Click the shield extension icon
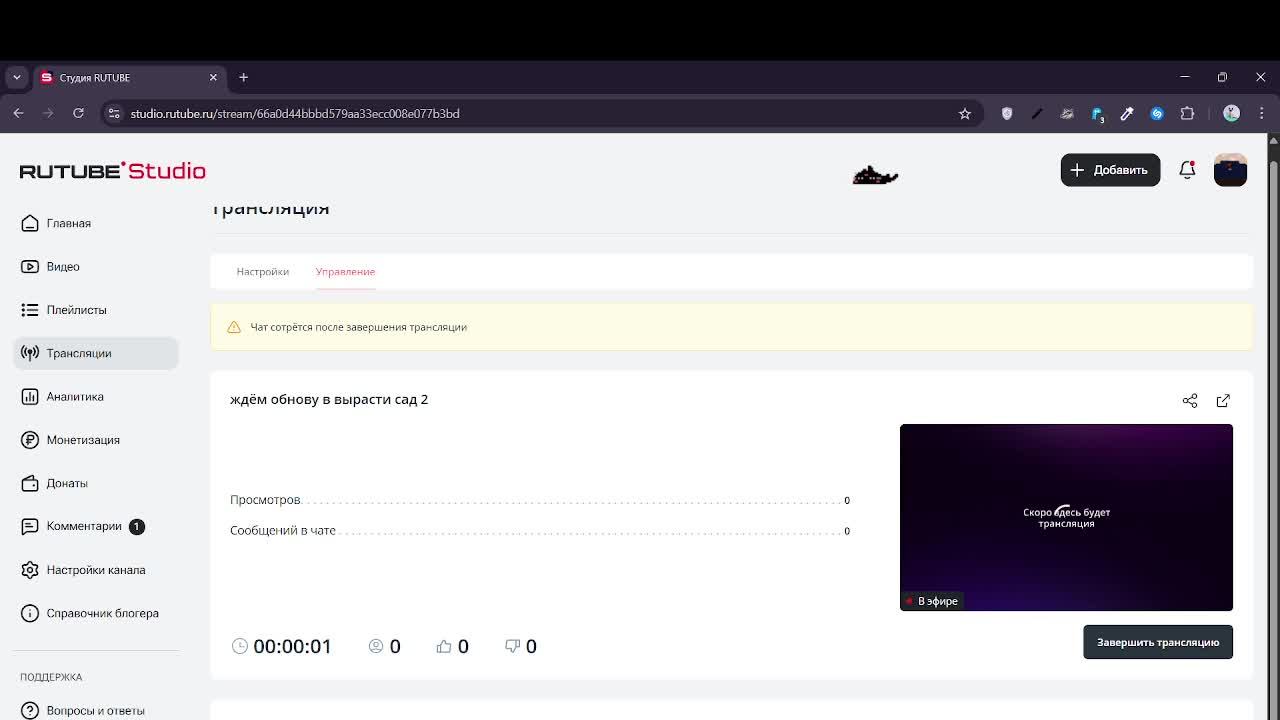The height and width of the screenshot is (720, 1280). click(1007, 114)
